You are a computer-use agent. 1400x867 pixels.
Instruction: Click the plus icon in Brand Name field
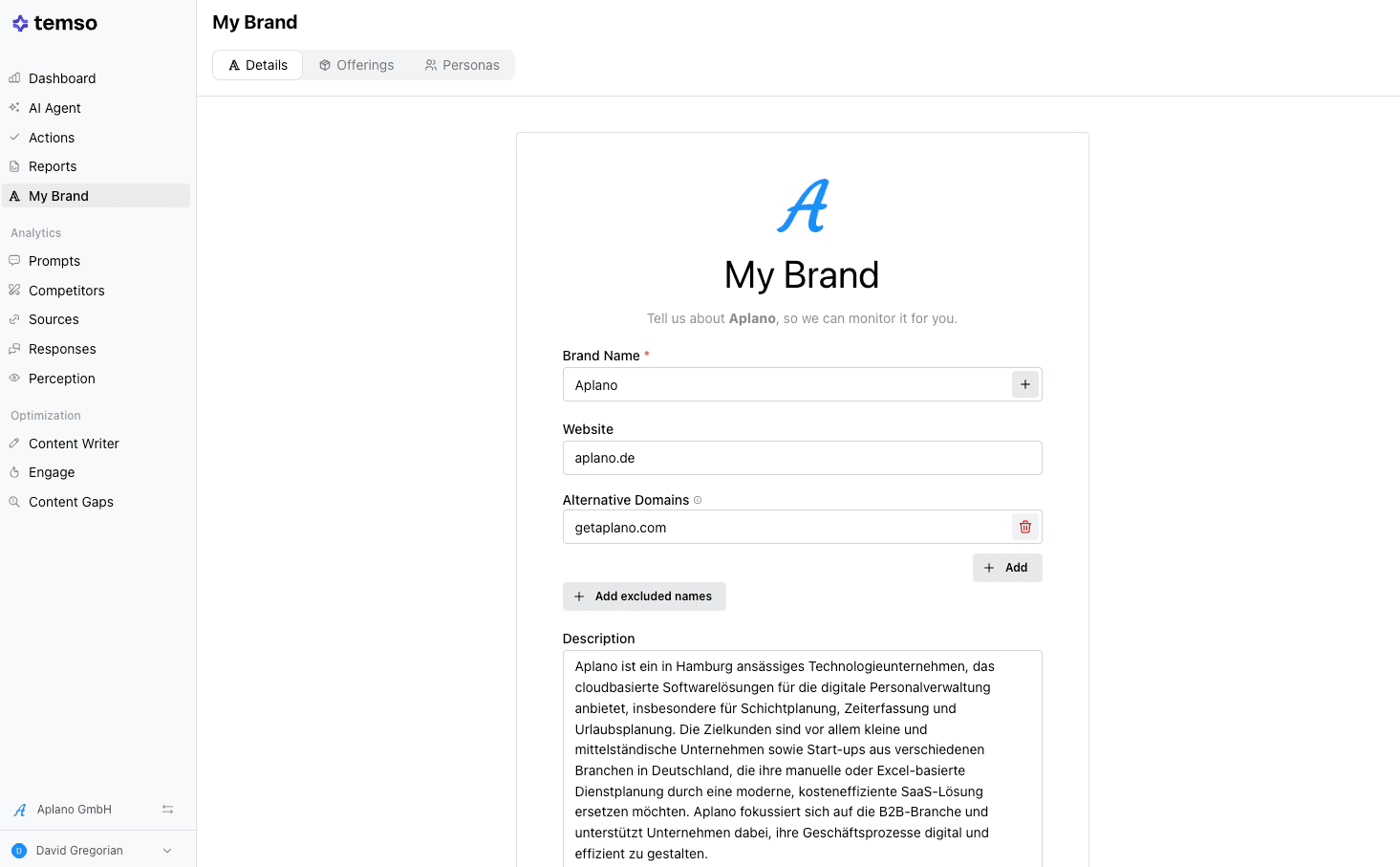[1024, 384]
